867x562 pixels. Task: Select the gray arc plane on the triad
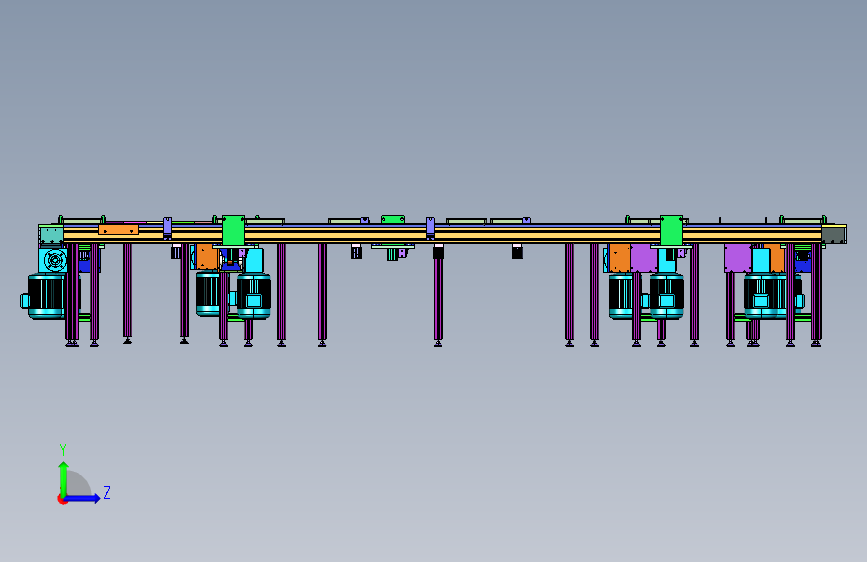(78, 483)
